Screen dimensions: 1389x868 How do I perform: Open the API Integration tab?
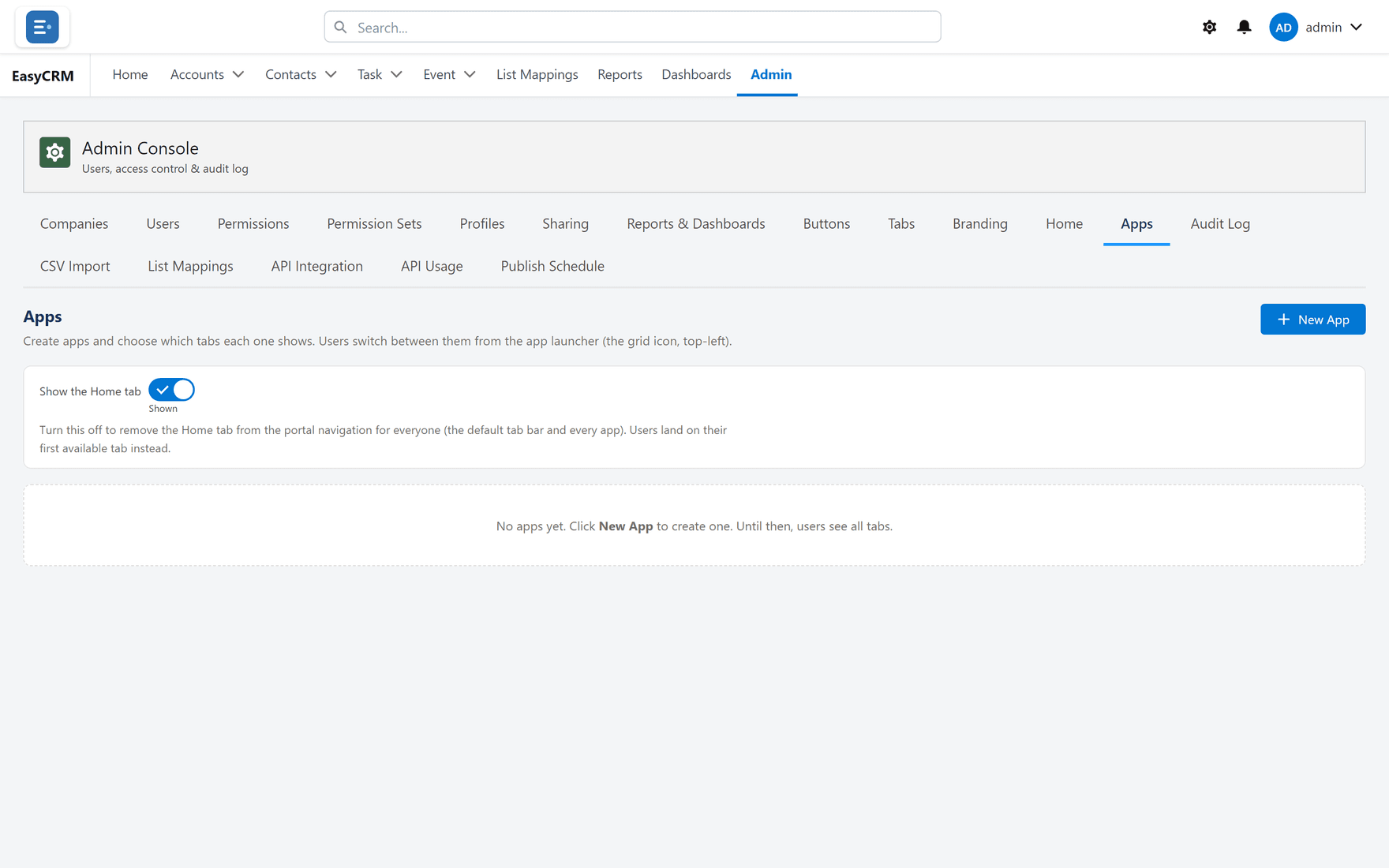(316, 266)
